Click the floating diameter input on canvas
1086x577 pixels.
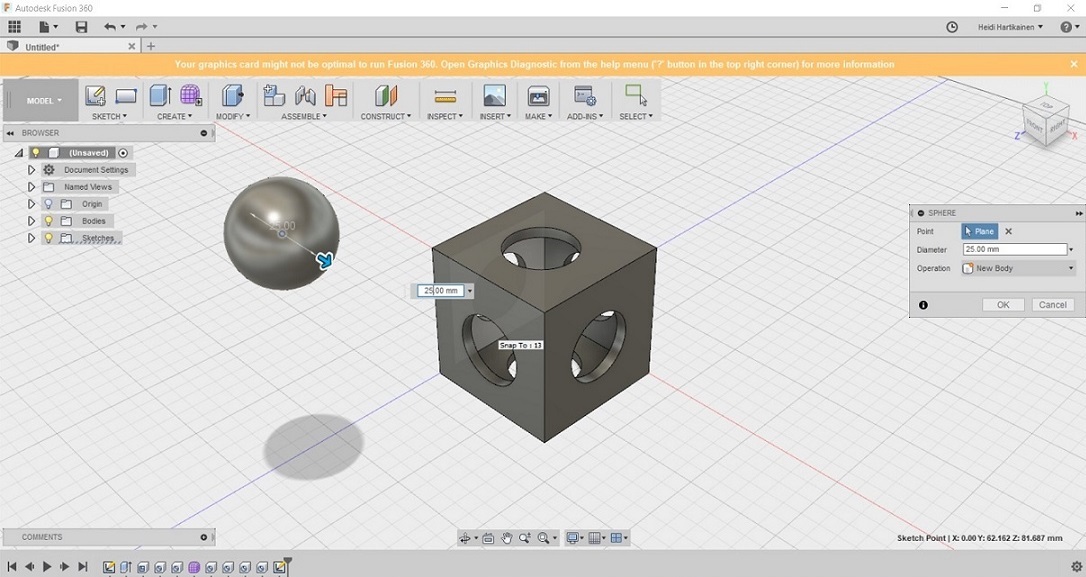[x=440, y=291]
